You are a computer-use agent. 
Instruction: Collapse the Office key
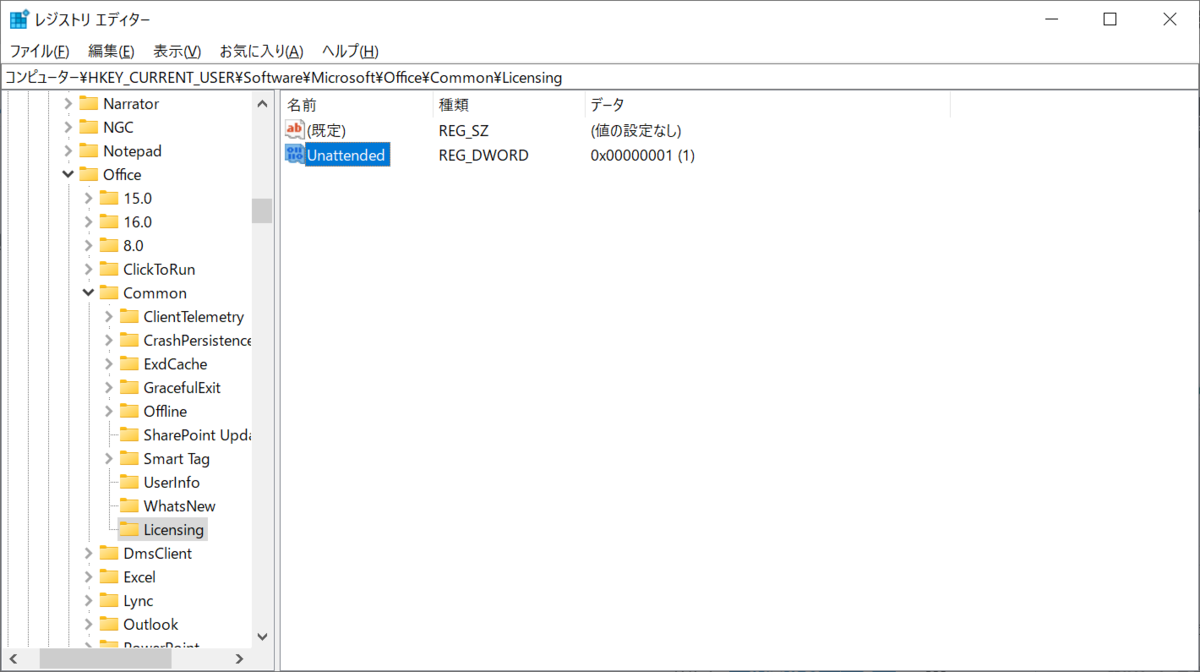point(68,175)
